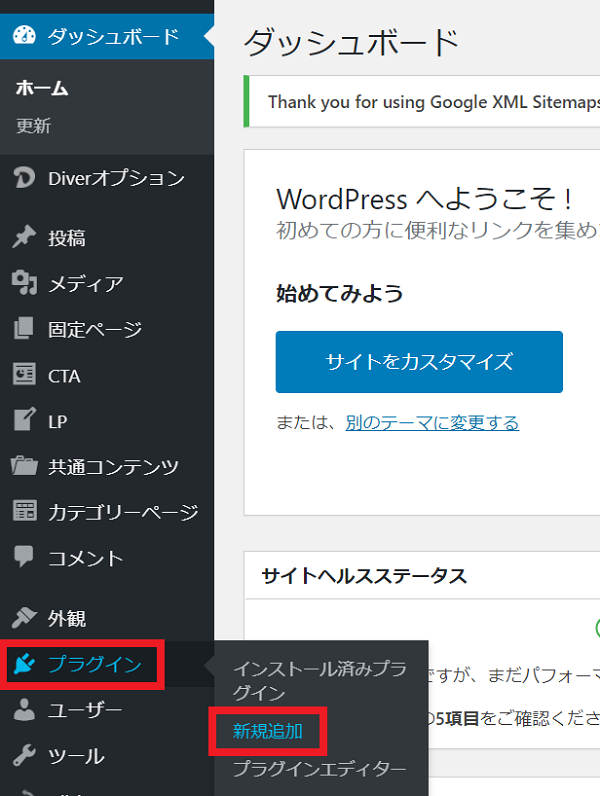Click the Comments speech bubble icon
The height and width of the screenshot is (796, 600).
coord(24,557)
